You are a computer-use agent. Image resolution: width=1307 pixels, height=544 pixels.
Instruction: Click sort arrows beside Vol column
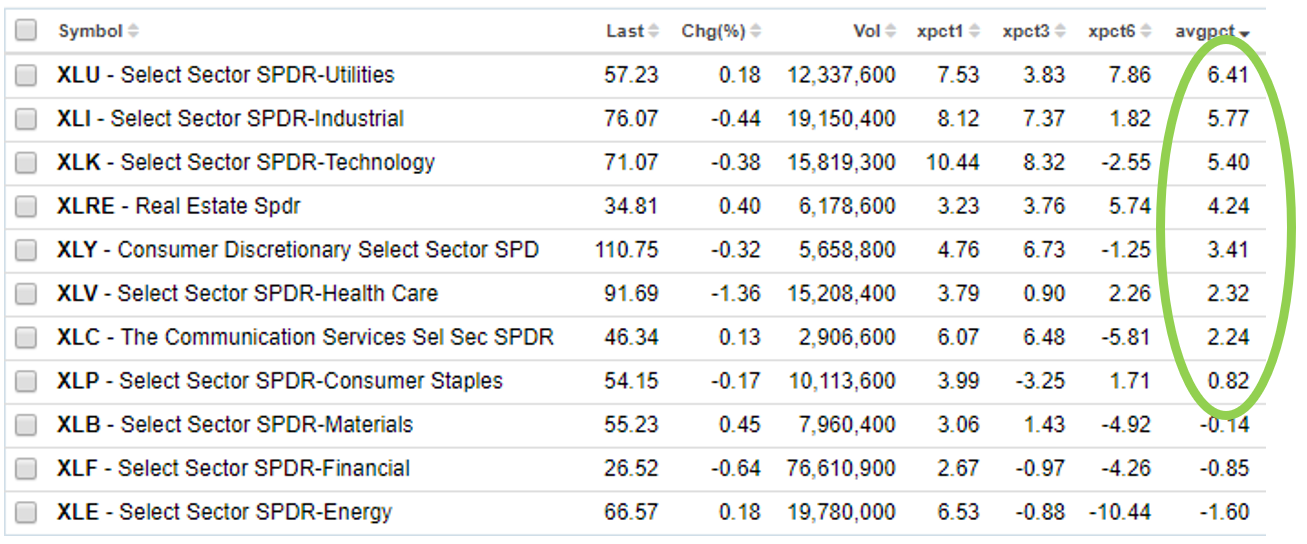tap(891, 32)
